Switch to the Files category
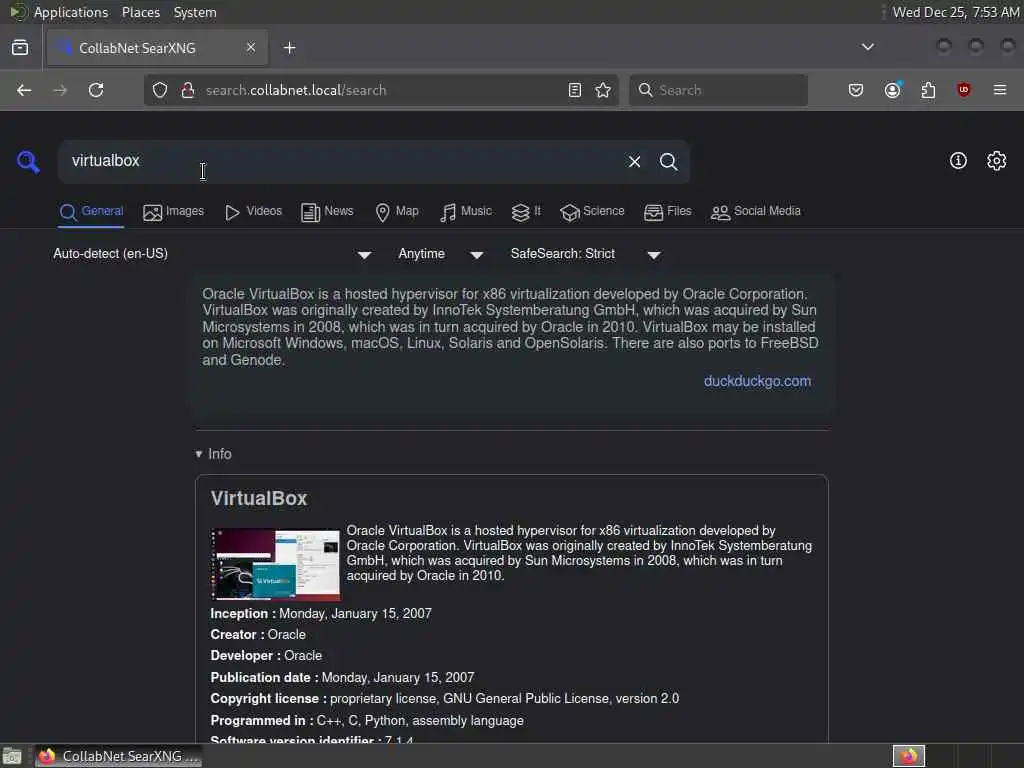 [667, 212]
